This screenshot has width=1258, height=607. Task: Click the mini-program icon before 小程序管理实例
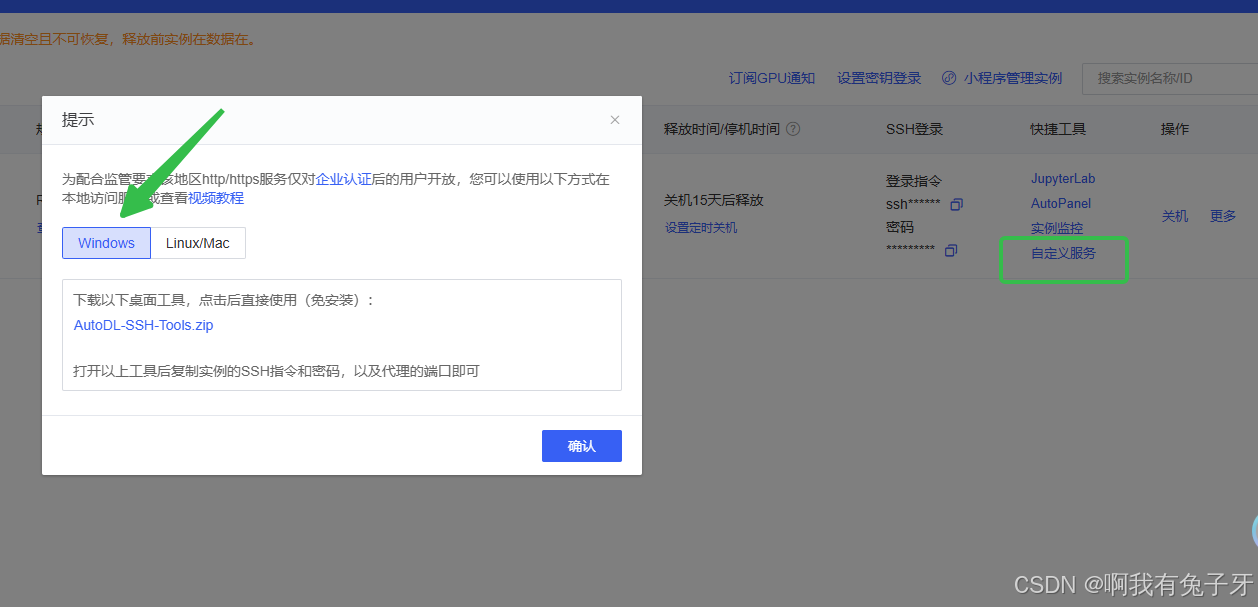[949, 78]
